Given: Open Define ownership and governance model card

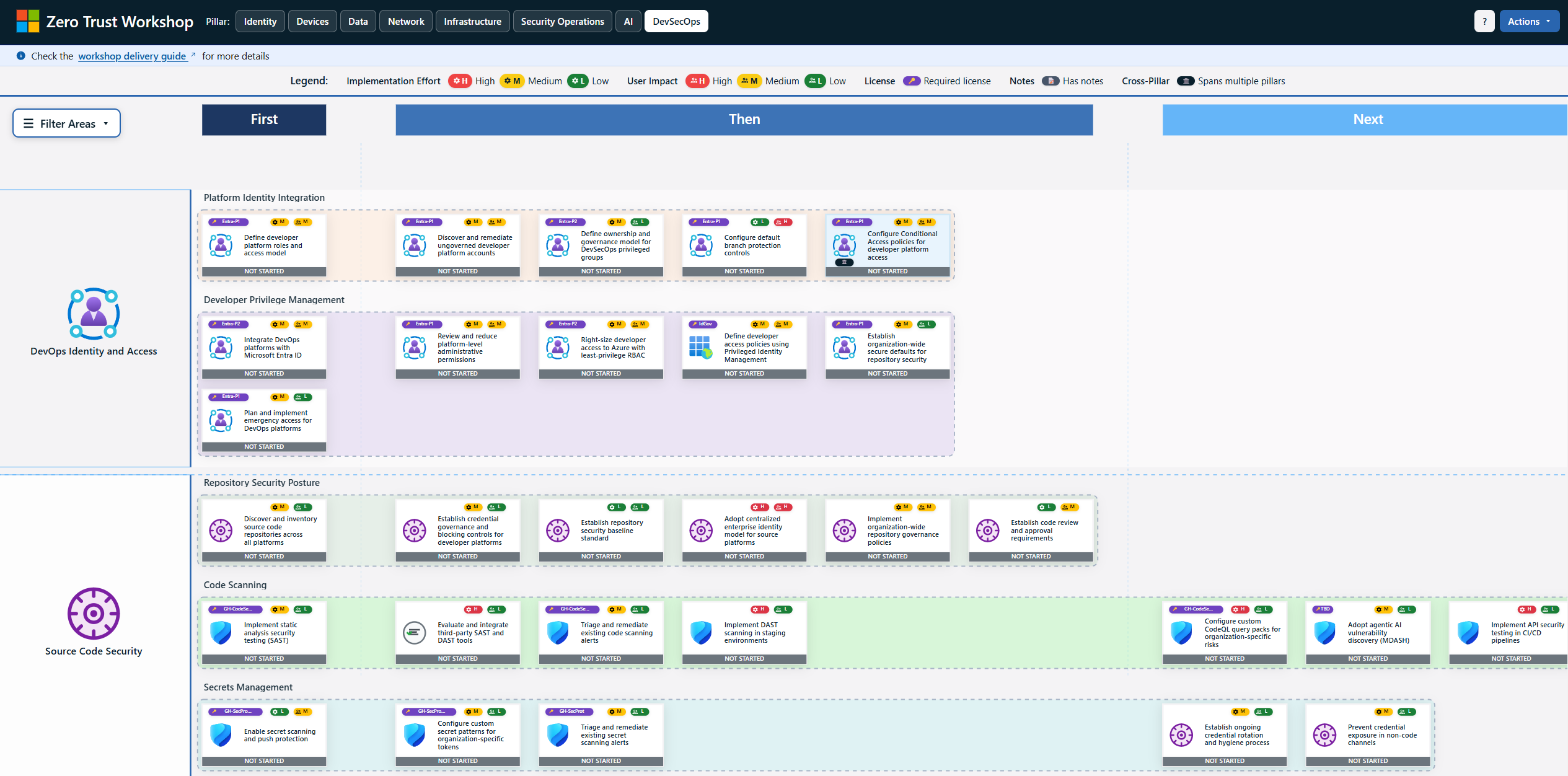Looking at the screenshot, I should 601,245.
